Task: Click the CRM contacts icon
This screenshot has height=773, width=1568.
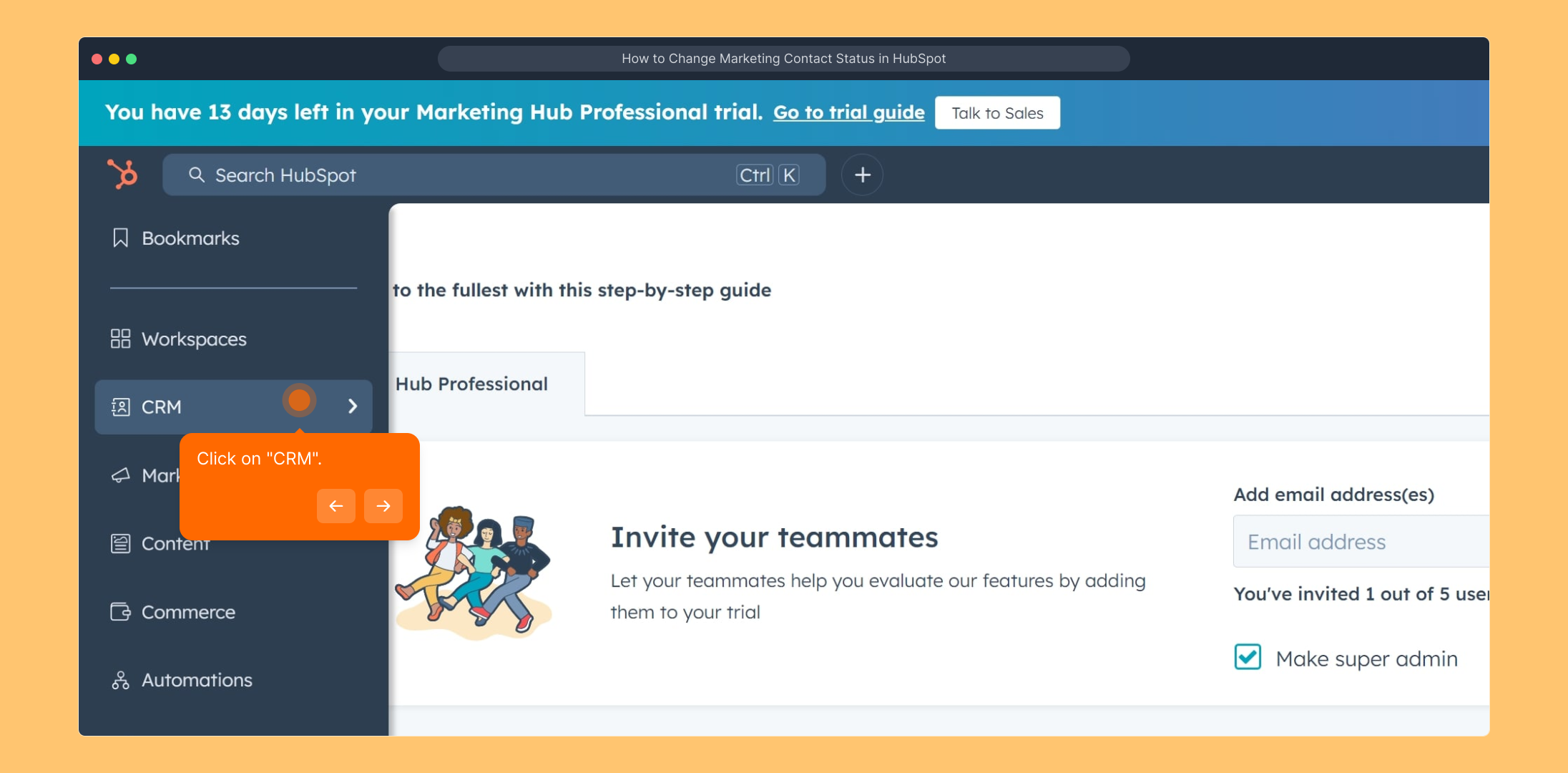Action: click(120, 407)
